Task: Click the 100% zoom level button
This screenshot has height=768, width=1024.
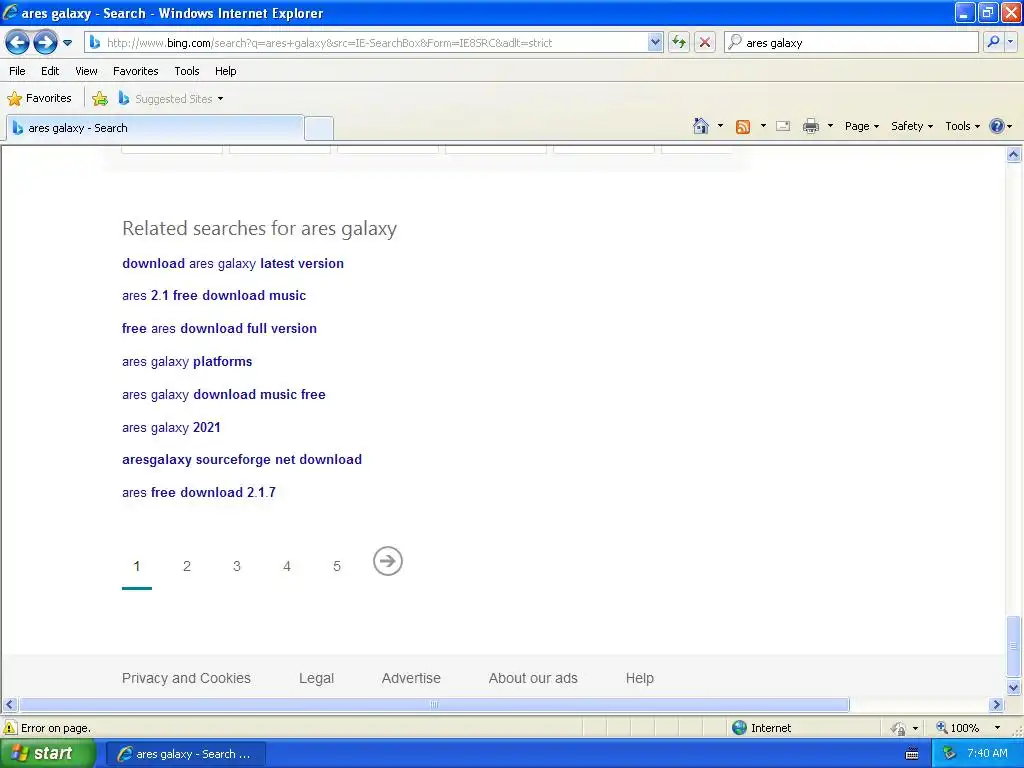Action: (958, 728)
